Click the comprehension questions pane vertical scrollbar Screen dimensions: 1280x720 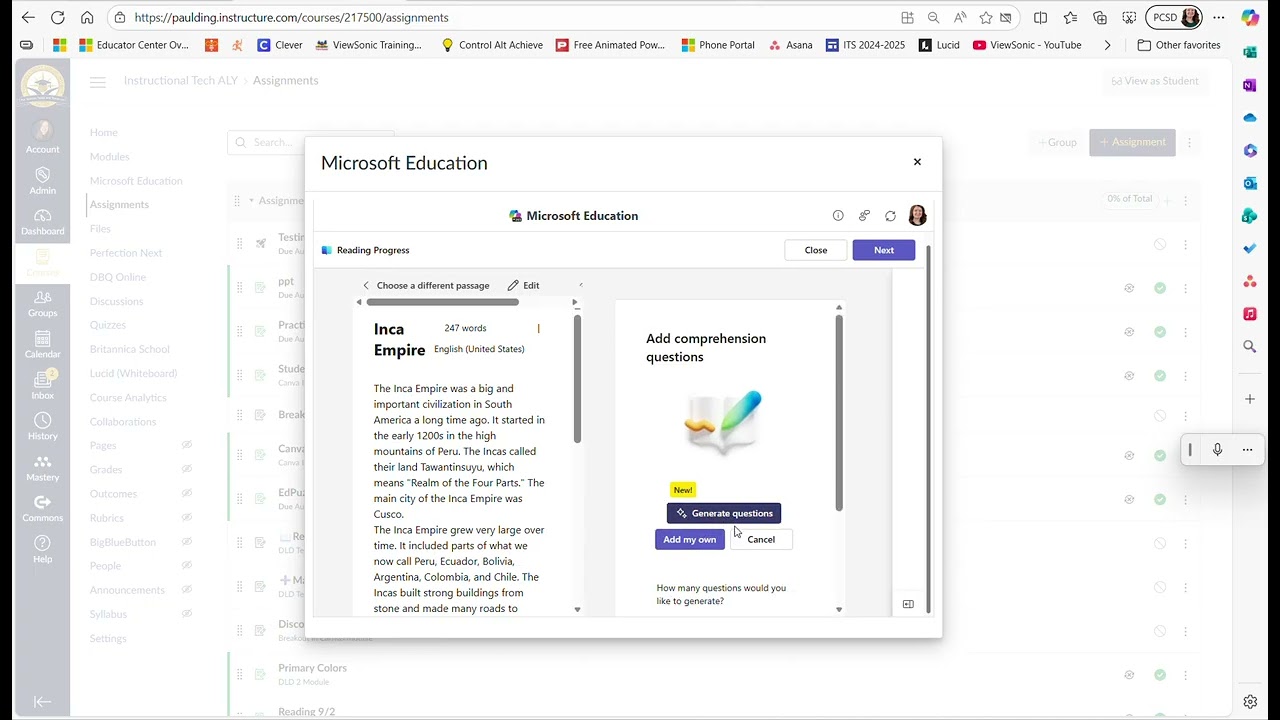(x=839, y=412)
